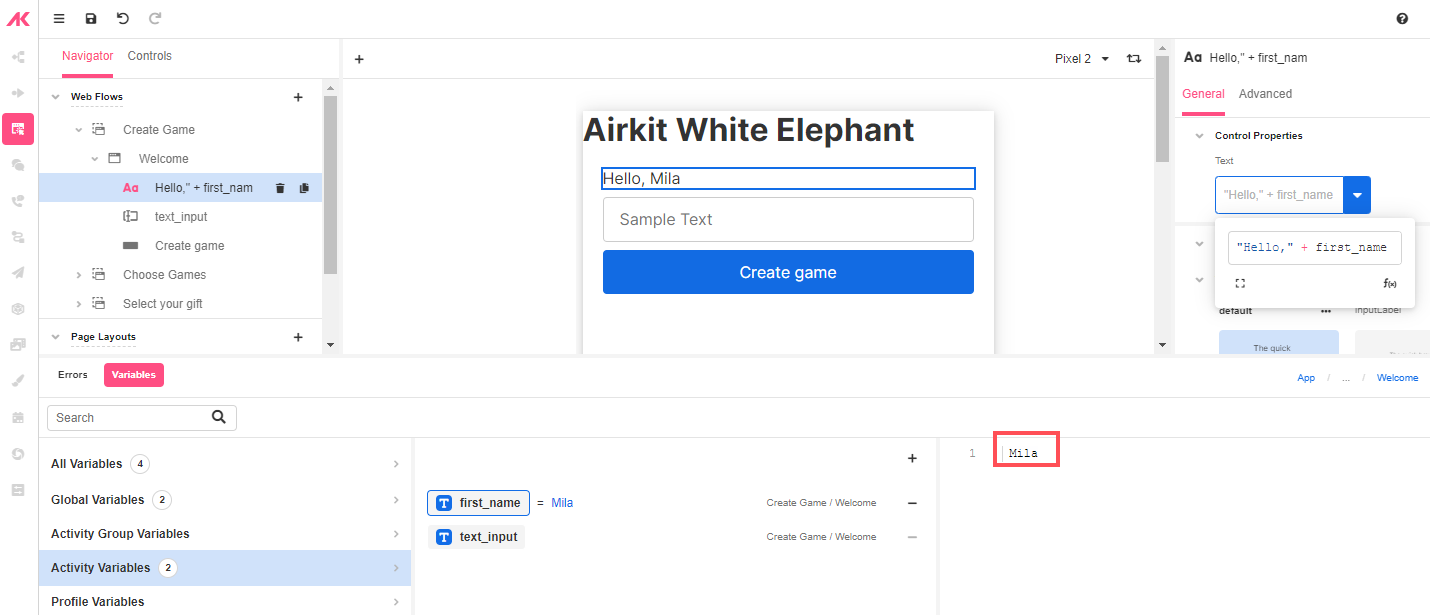Viewport: 1430px width, 615px height.
Task: Save the app with the floppy disk icon
Action: tap(91, 19)
